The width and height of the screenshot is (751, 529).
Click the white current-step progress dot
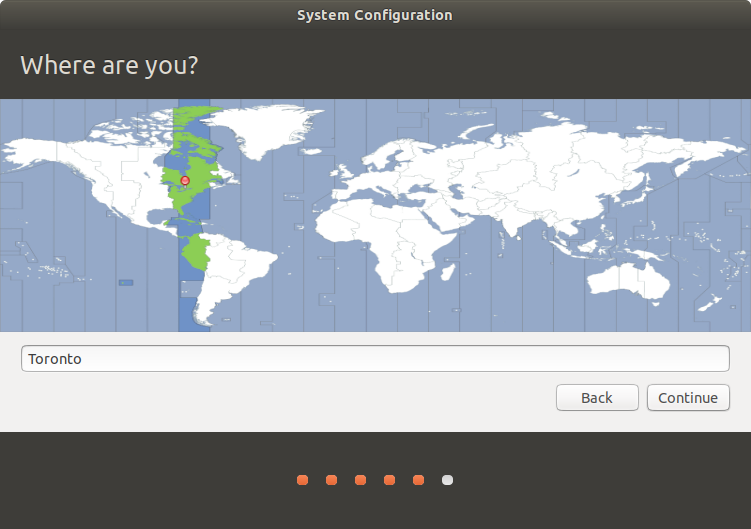tap(447, 480)
